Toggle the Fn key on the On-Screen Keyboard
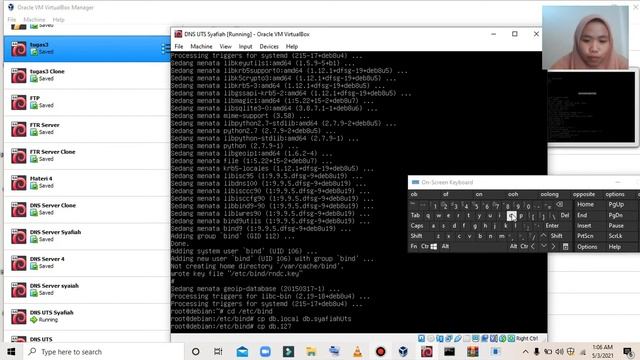The height and width of the screenshot is (360, 640). (414, 246)
